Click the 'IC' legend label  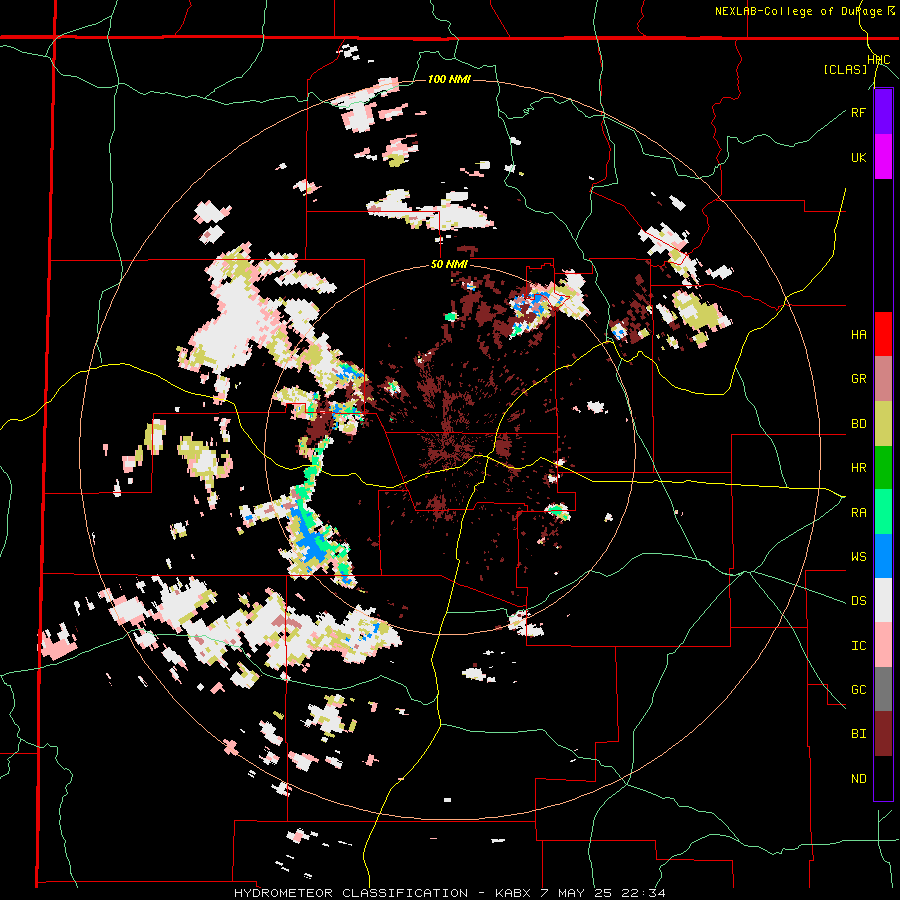click(x=858, y=646)
